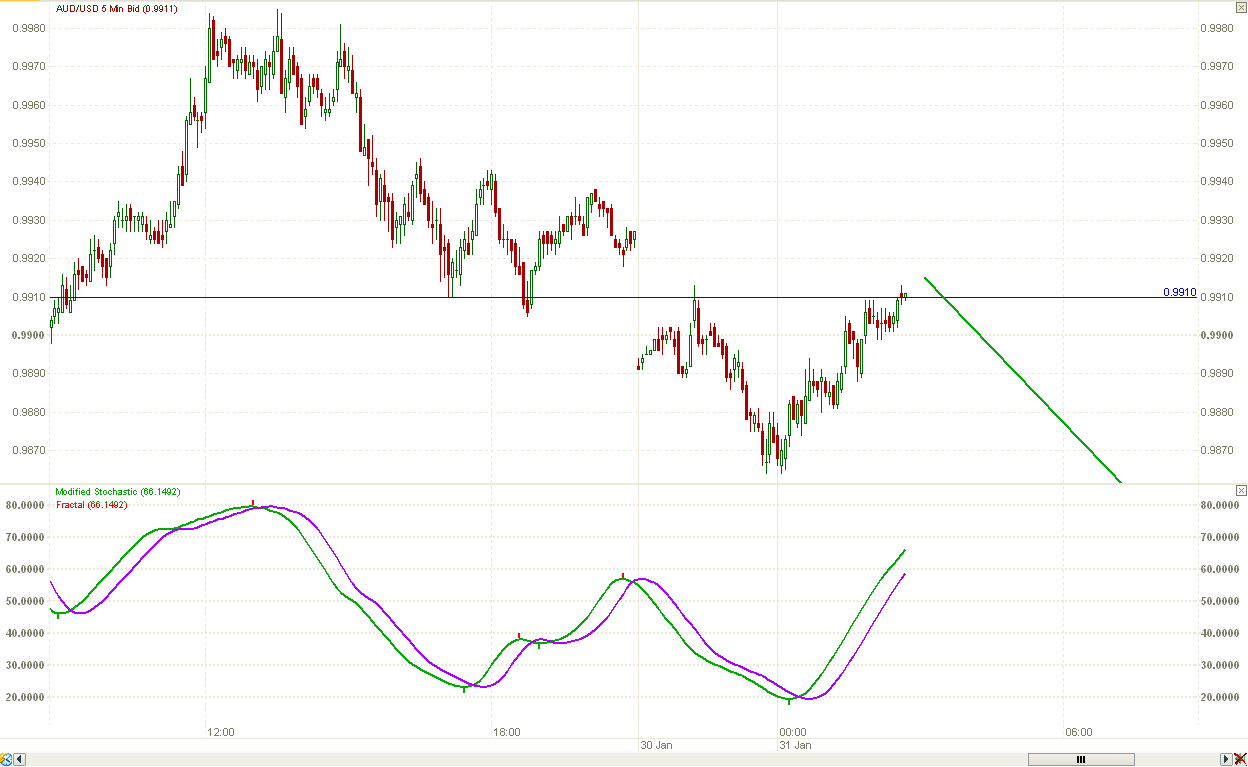This screenshot has width=1248, height=767.
Task: Click the horizontal time scrollbar thumb
Action: click(x=1081, y=759)
